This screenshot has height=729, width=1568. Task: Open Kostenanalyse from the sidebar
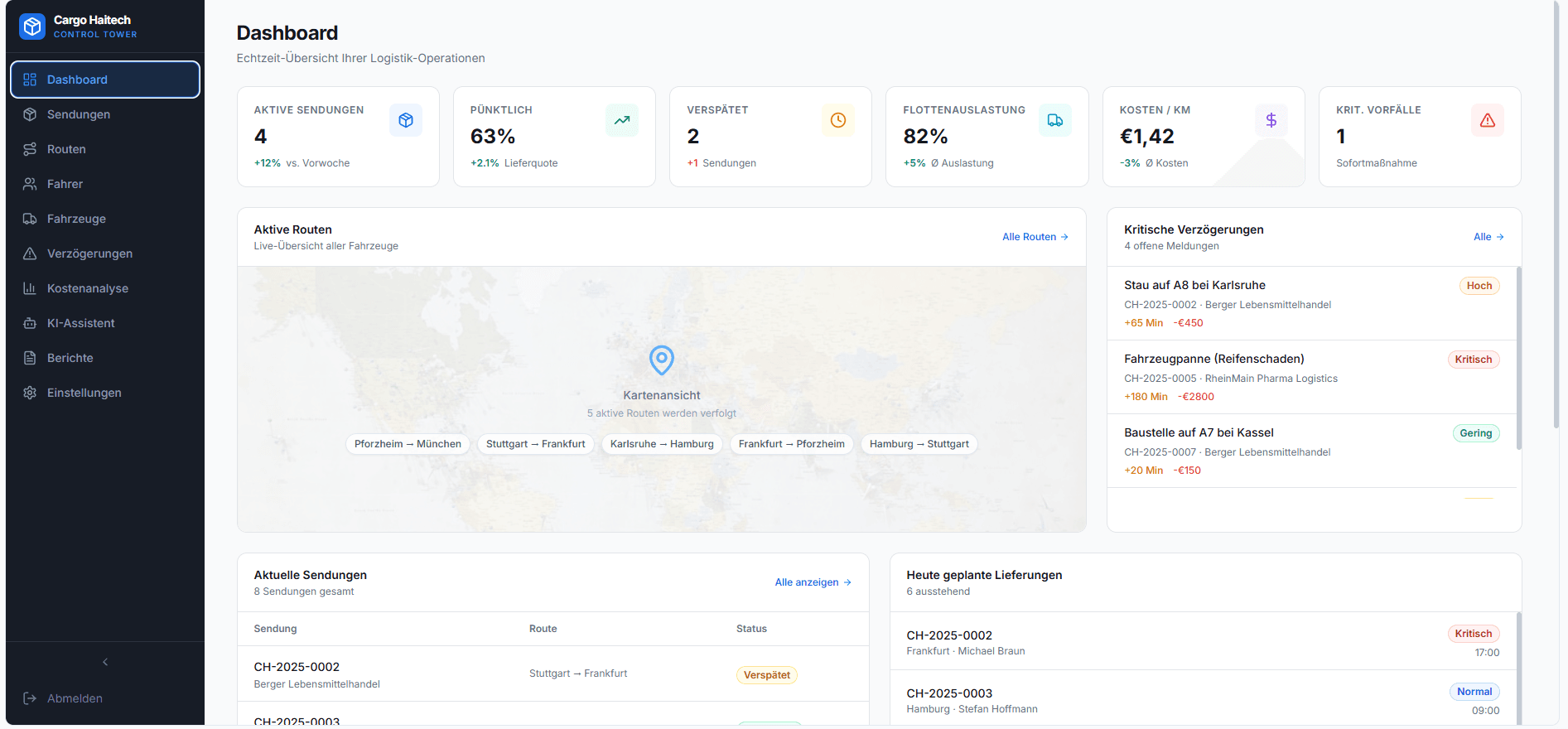click(105, 288)
